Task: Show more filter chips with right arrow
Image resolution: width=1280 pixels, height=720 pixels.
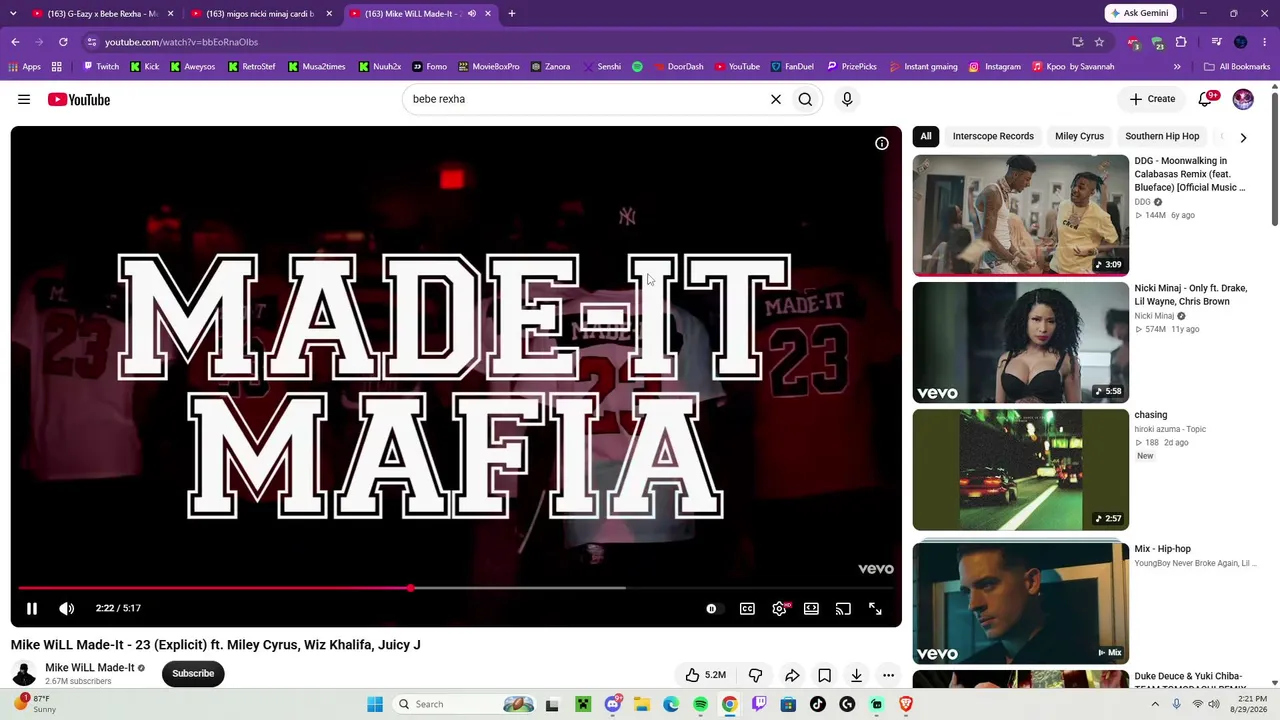Action: coord(1243,137)
